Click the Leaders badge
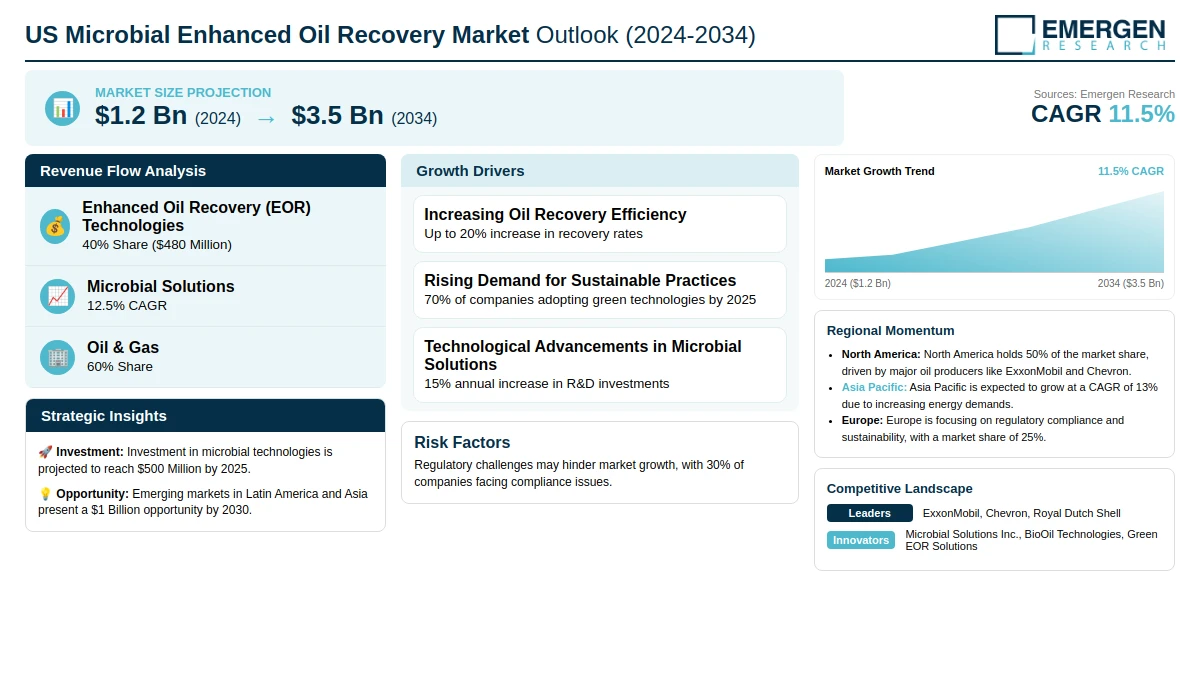 coord(869,513)
